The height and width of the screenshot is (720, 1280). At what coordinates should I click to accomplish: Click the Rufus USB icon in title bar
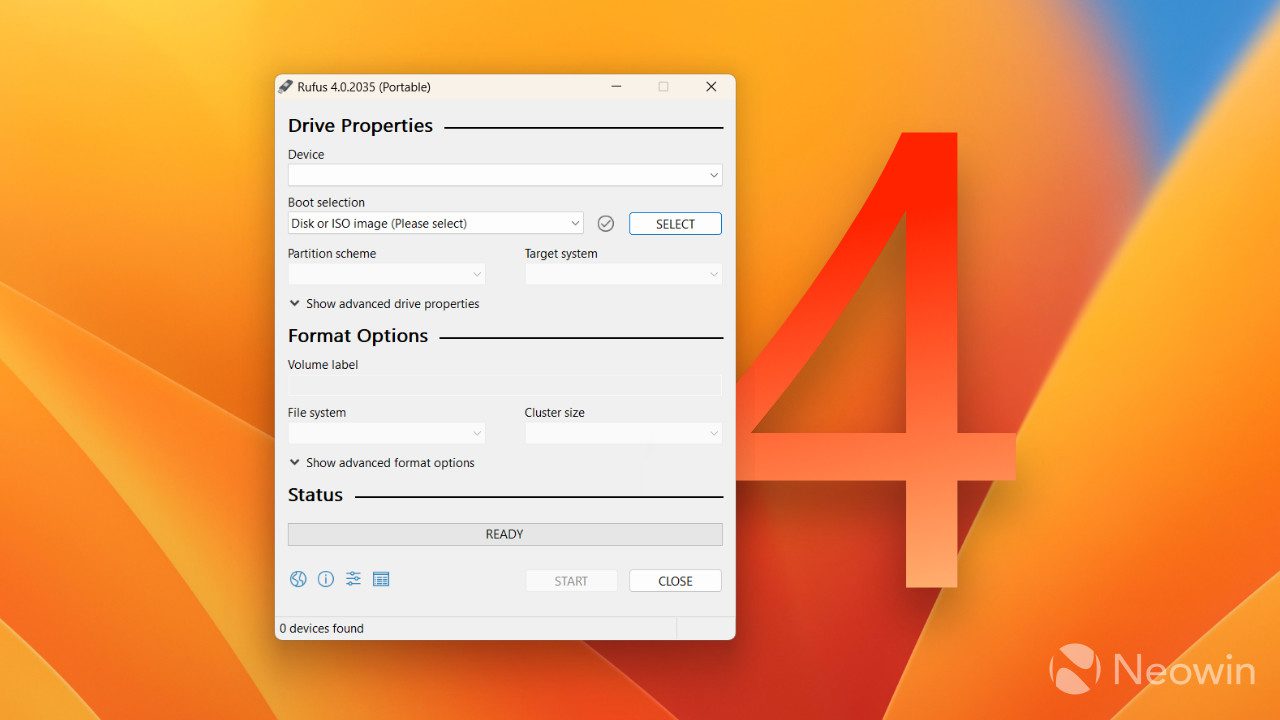coord(286,87)
